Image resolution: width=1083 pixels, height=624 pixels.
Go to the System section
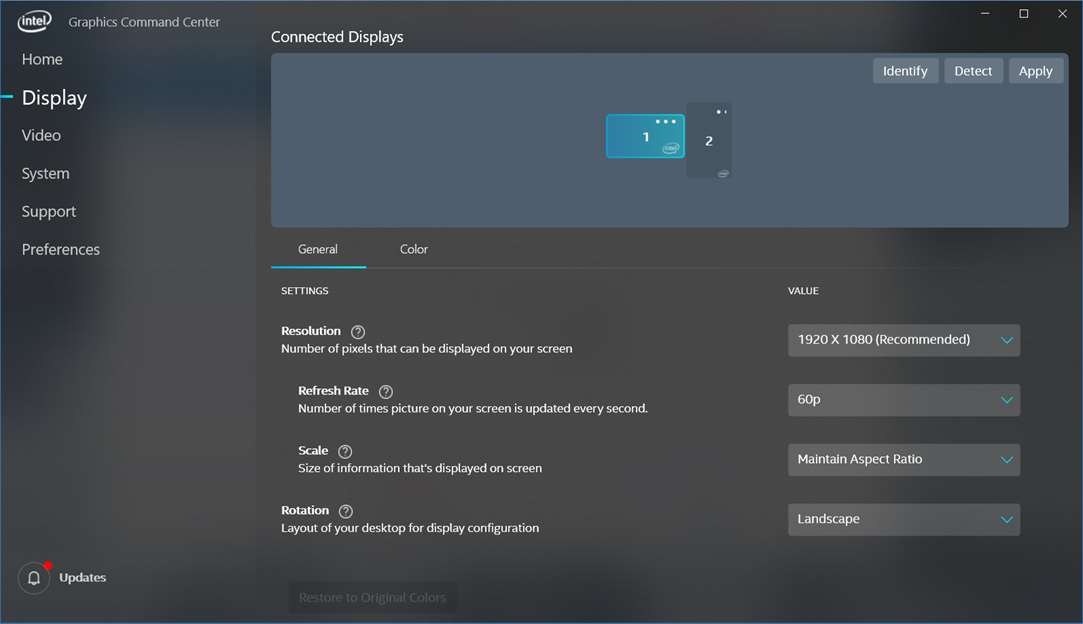tap(45, 173)
